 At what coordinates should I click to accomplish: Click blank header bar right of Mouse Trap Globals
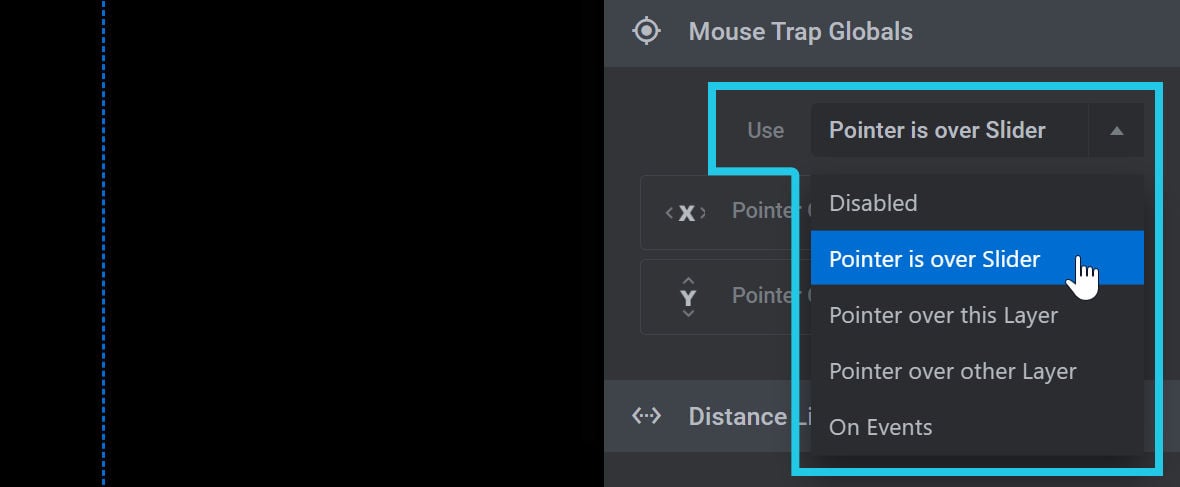(1046, 32)
